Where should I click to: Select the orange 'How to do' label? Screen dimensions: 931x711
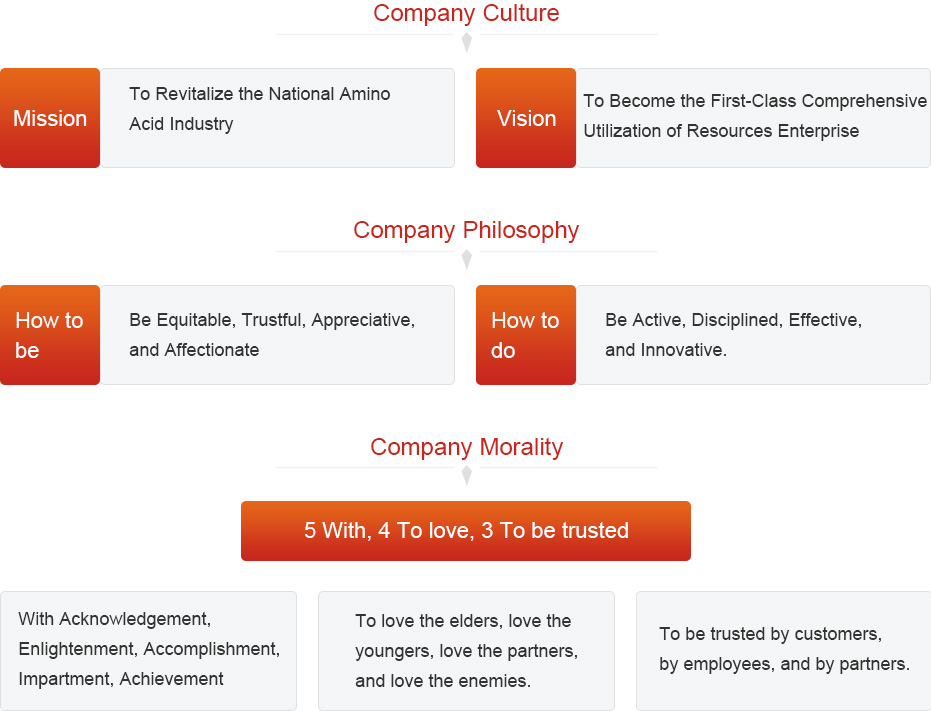pos(526,335)
